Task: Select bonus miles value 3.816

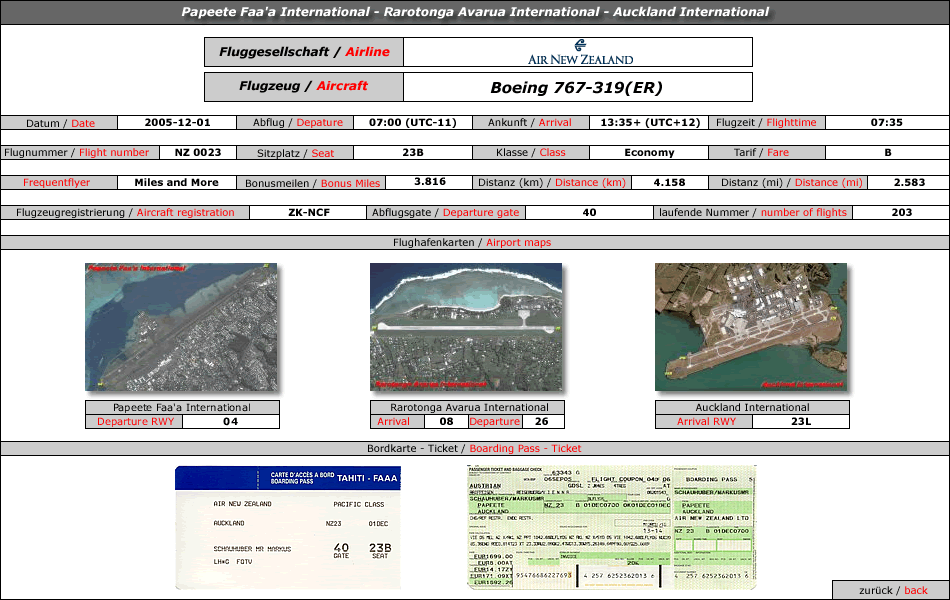Action: click(x=430, y=182)
